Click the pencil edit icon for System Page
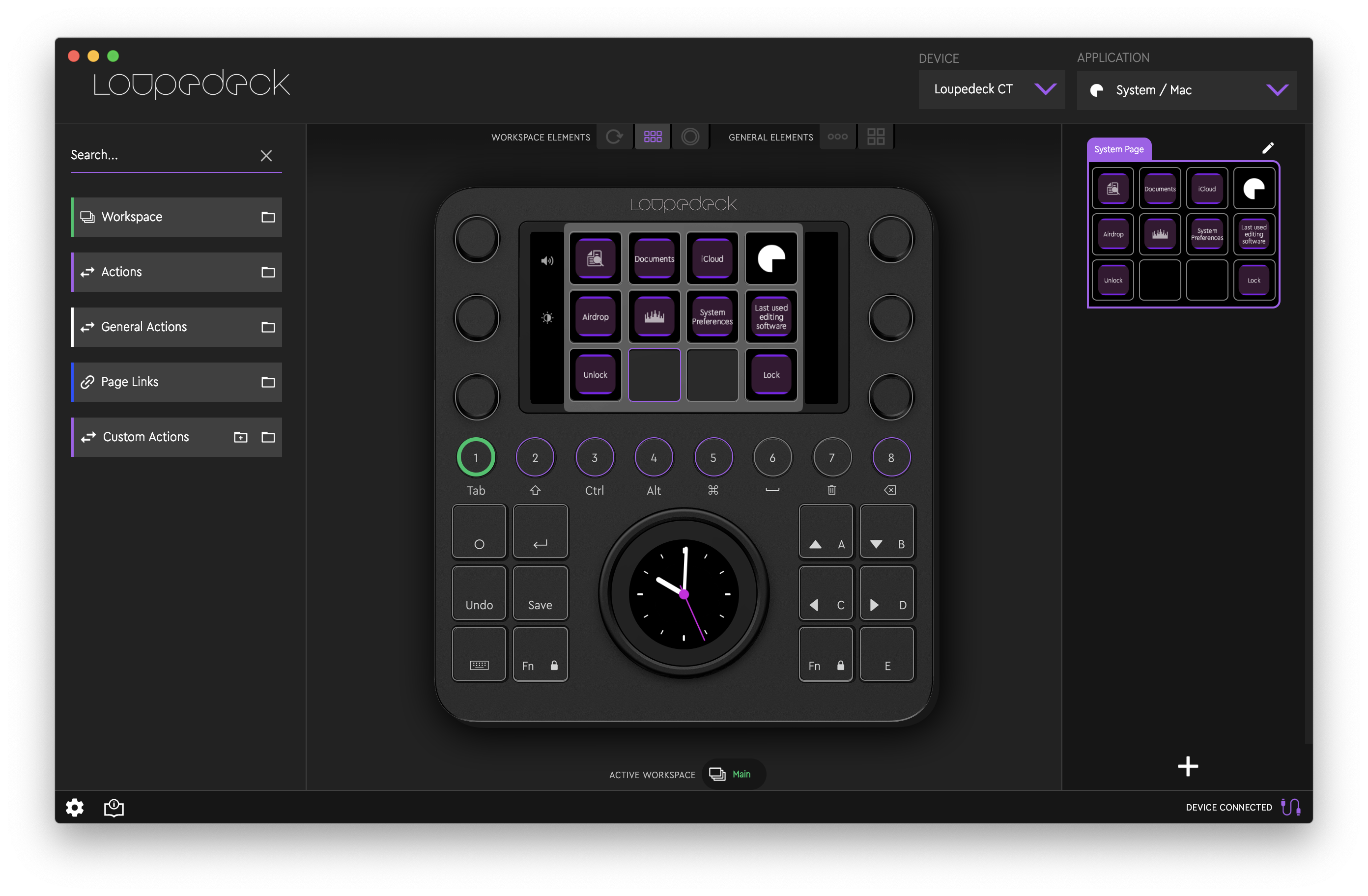The height and width of the screenshot is (896, 1368). [x=1267, y=148]
